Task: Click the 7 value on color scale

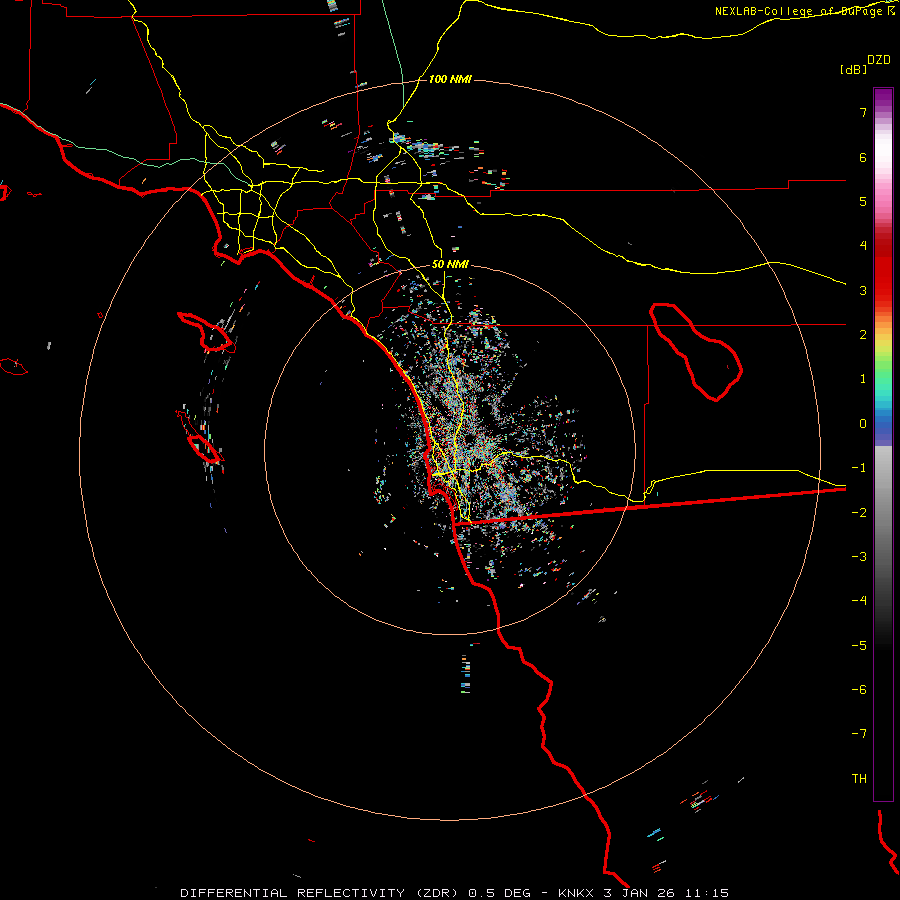Action: pyautogui.click(x=863, y=112)
